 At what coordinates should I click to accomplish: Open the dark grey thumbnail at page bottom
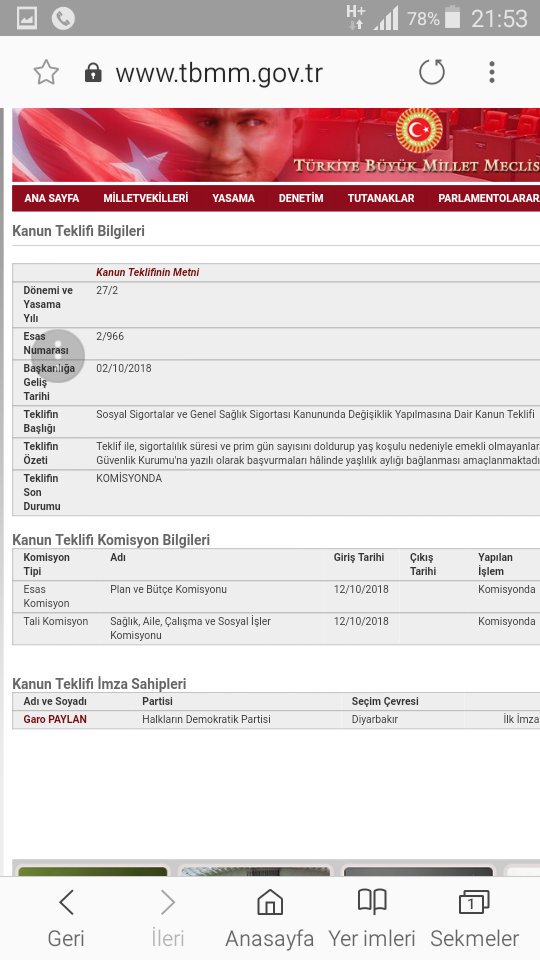pos(418,872)
